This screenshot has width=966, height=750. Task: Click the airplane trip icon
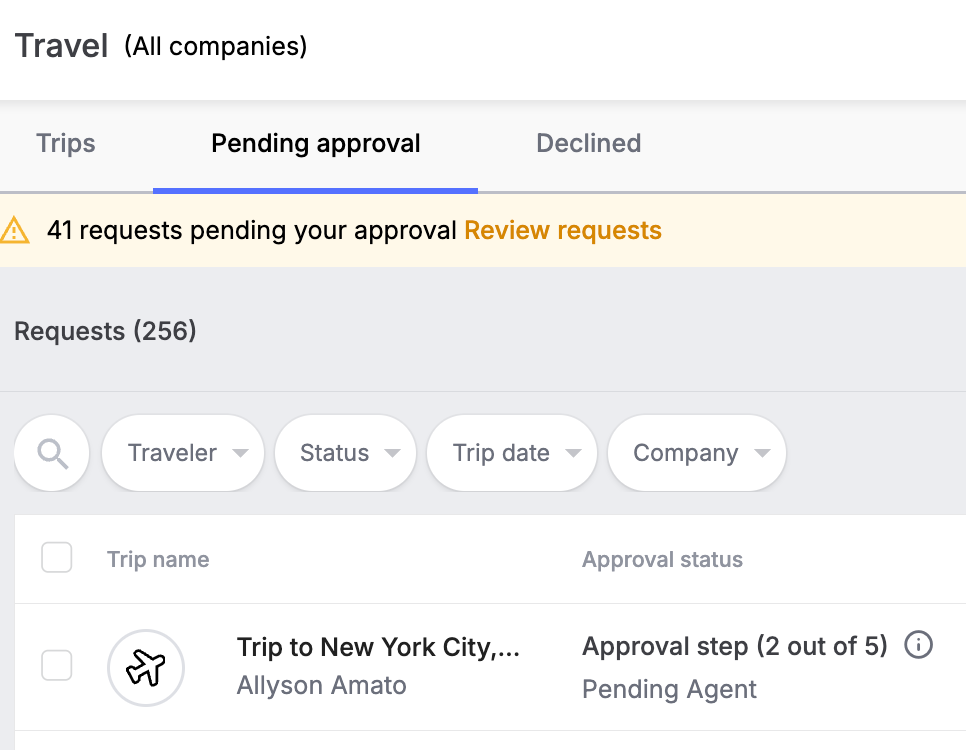click(146, 667)
